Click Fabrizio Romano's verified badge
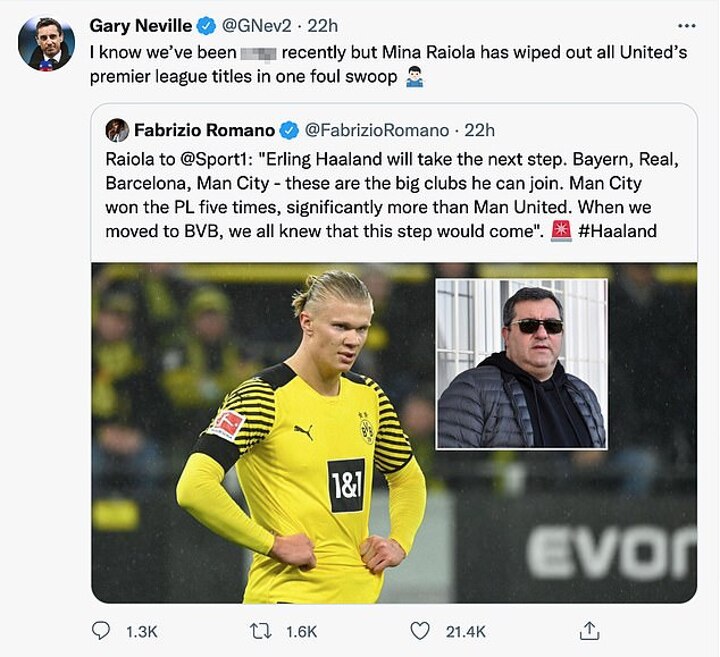Viewport: 720px width, 657px height. pos(288,130)
